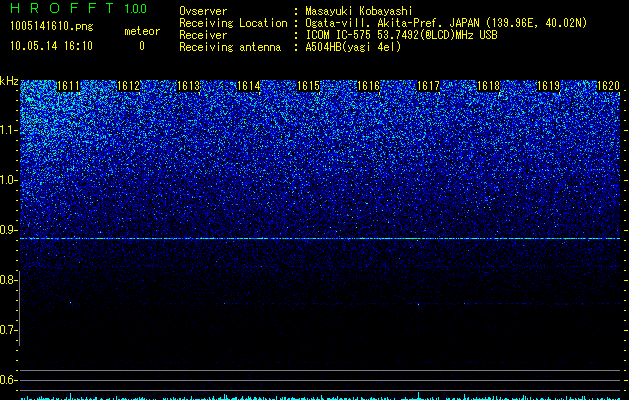Click the bright horizontal carrier line near 0.88 kHz
The height and width of the screenshot is (400, 629).
click(x=320, y=239)
